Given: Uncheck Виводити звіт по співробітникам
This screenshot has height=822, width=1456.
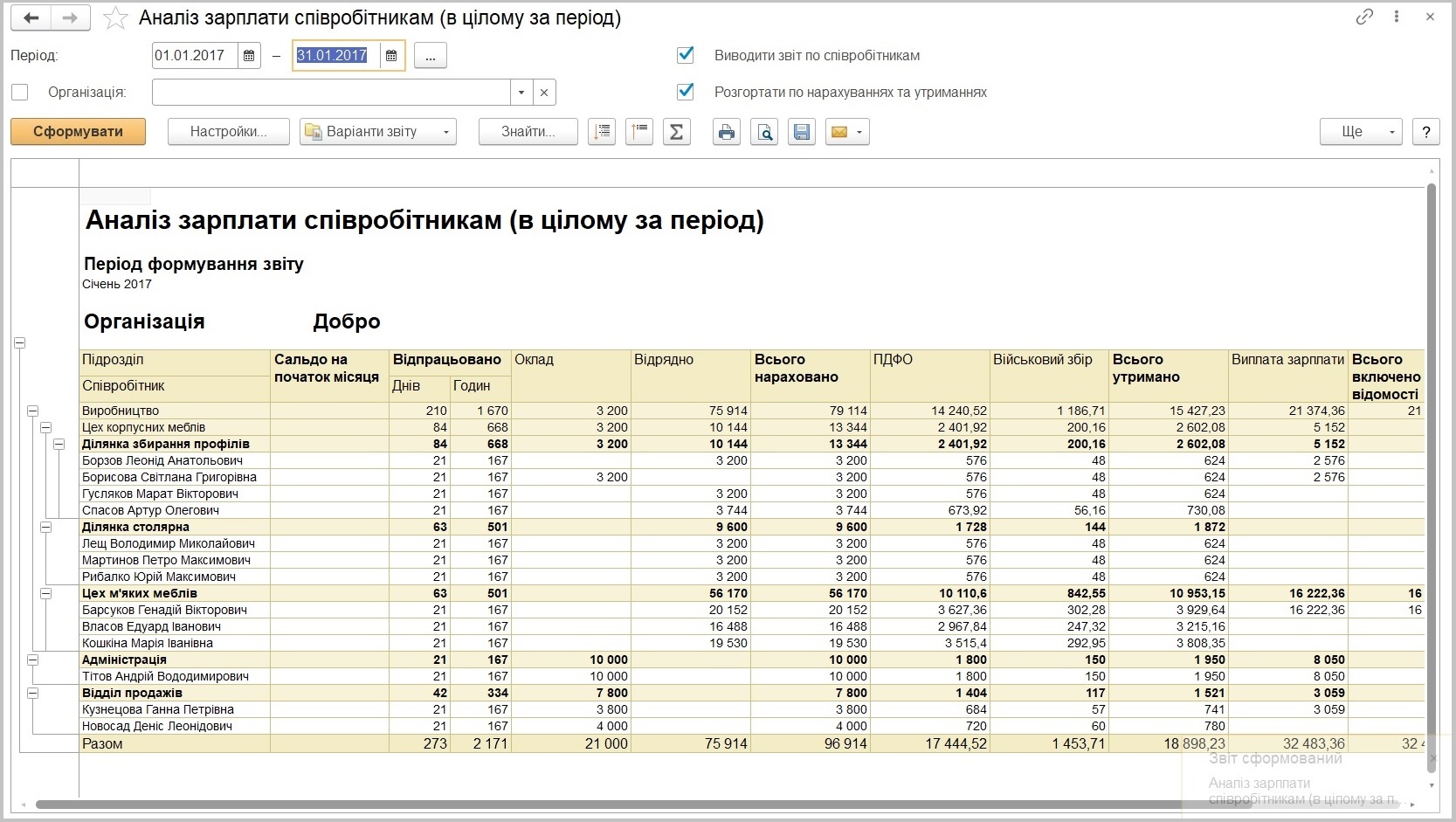Looking at the screenshot, I should tap(686, 55).
